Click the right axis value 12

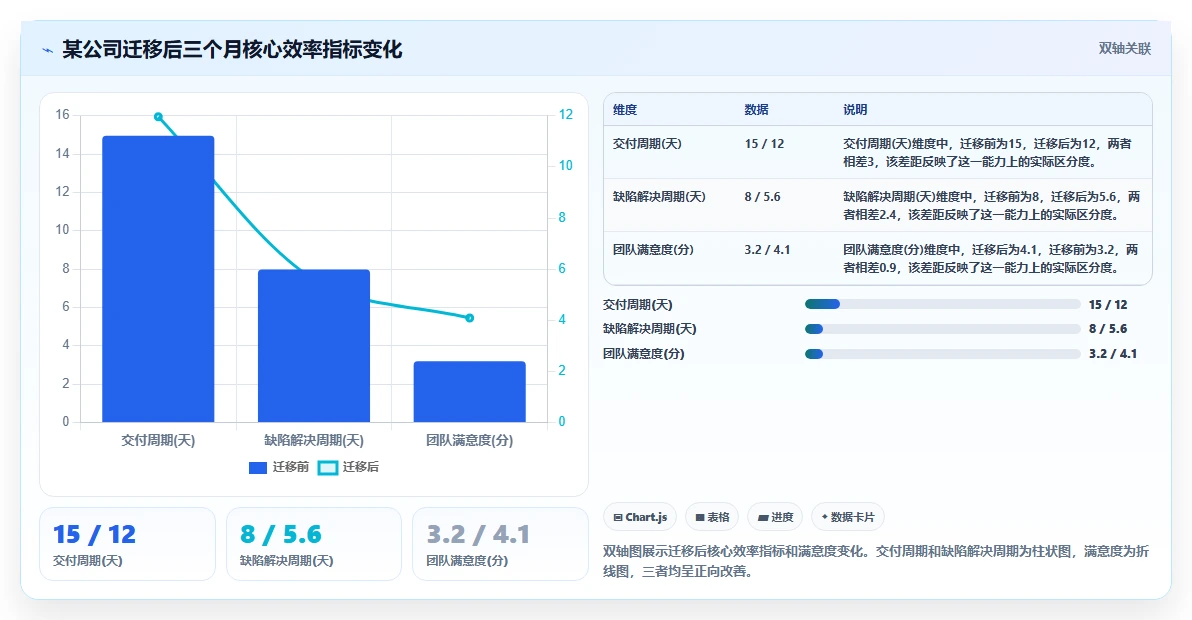point(566,115)
